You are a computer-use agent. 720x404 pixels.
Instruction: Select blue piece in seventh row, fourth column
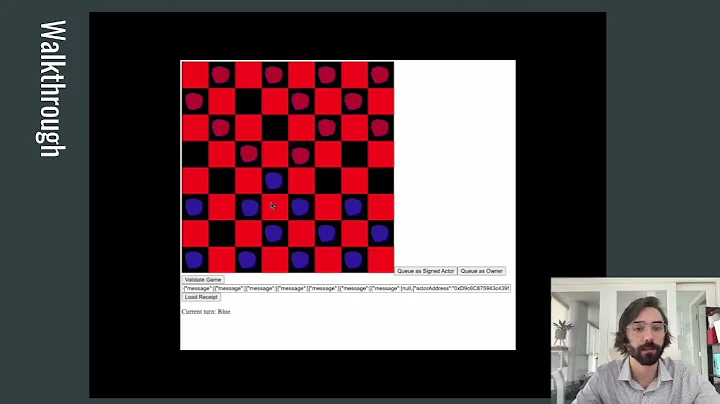click(274, 233)
